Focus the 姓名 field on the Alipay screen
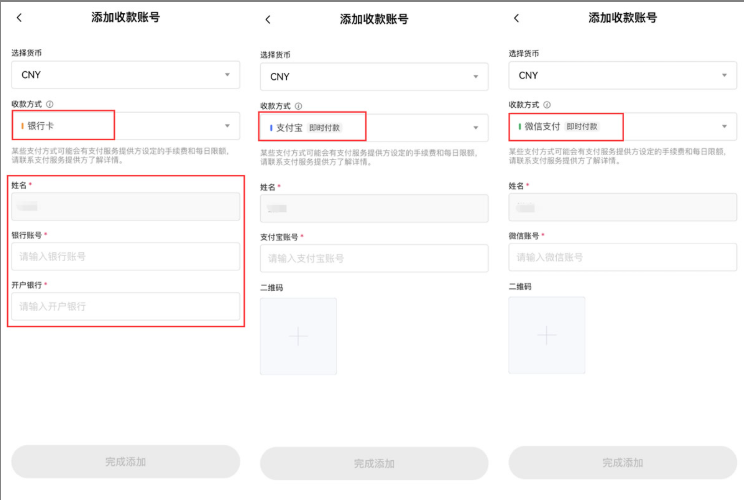Screen dimensions: 744x500 [x=374, y=208]
